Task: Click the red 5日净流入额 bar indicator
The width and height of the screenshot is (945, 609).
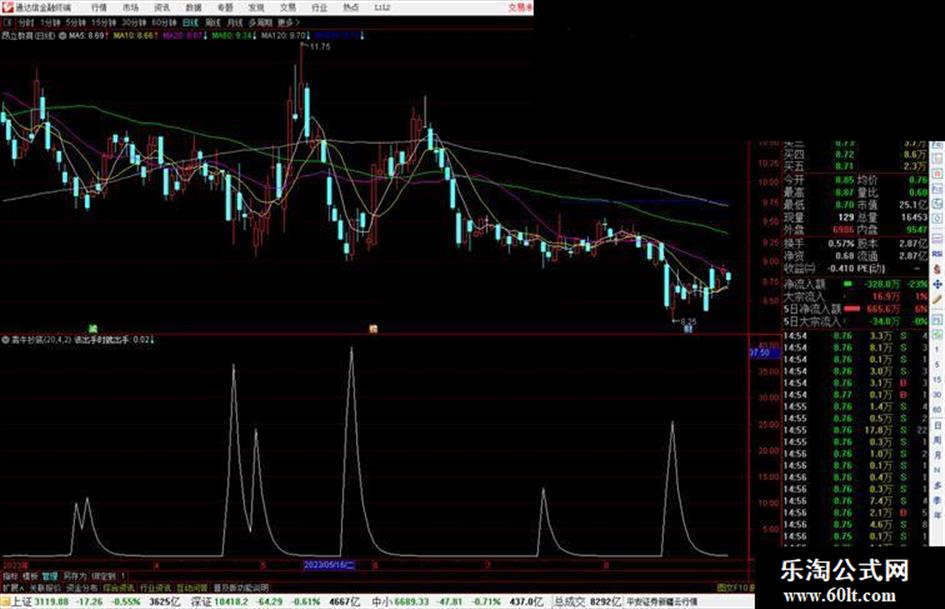Action: click(x=852, y=309)
